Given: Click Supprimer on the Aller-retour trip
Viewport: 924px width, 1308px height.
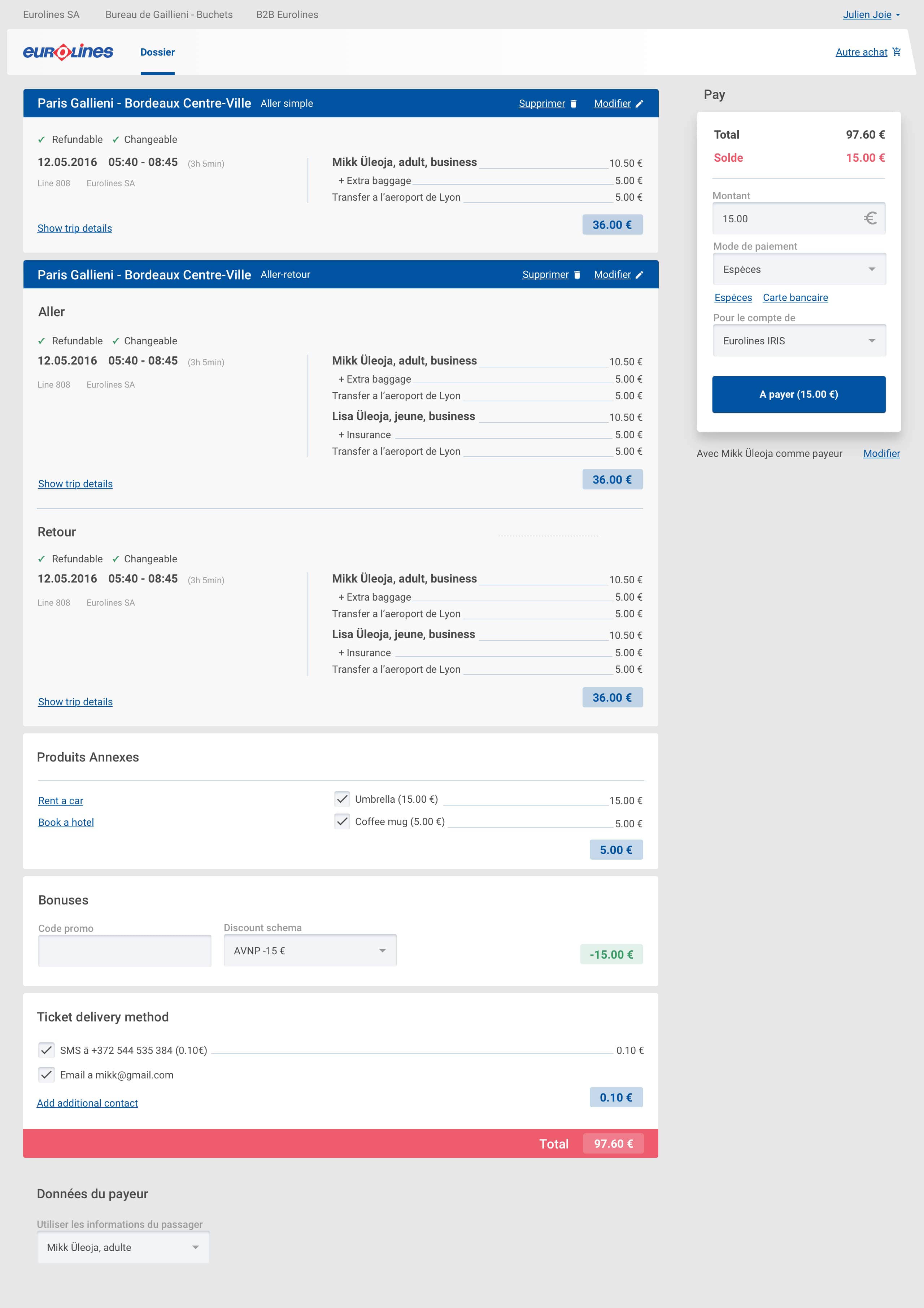Looking at the screenshot, I should (x=545, y=275).
